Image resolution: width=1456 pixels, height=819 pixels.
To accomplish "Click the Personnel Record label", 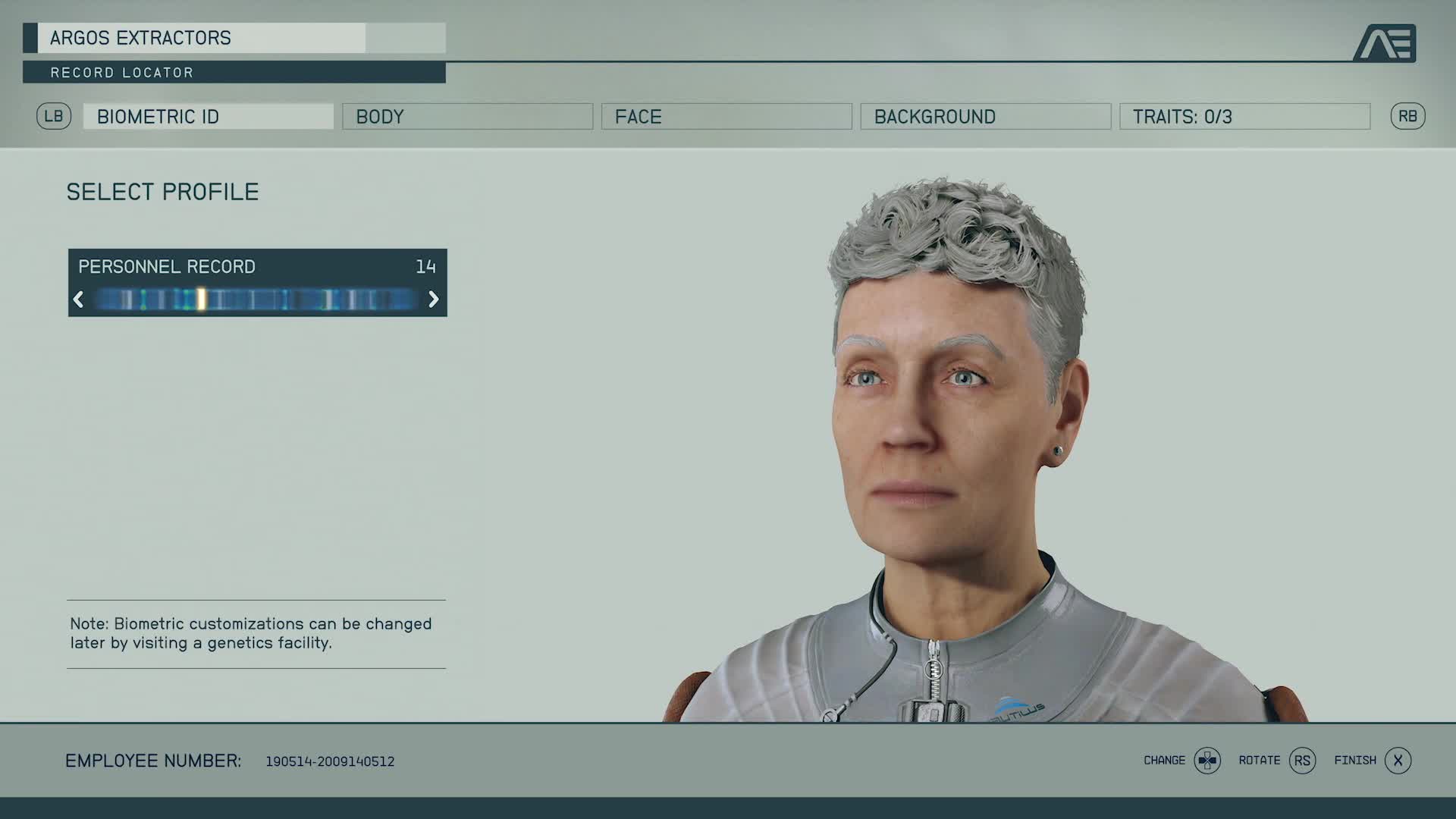I will pyautogui.click(x=167, y=267).
